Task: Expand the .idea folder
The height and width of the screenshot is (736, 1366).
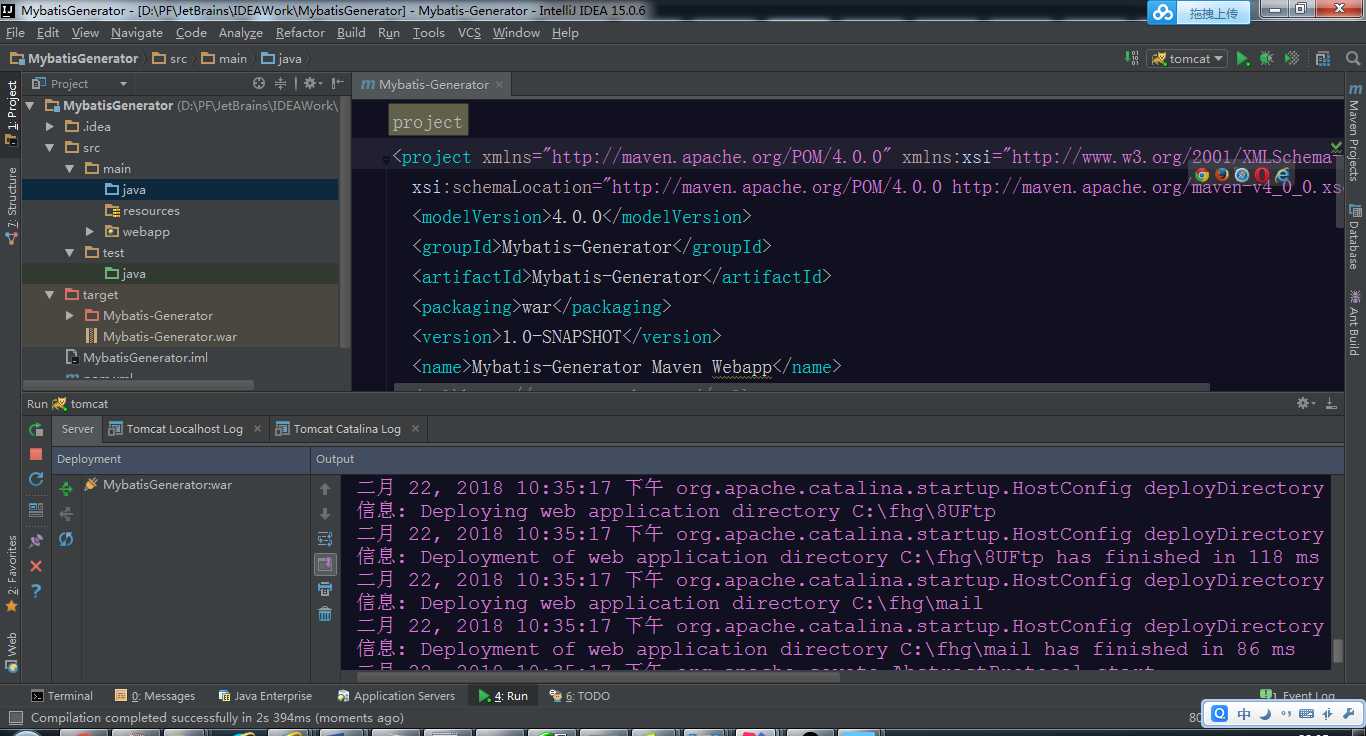Action: pos(50,126)
